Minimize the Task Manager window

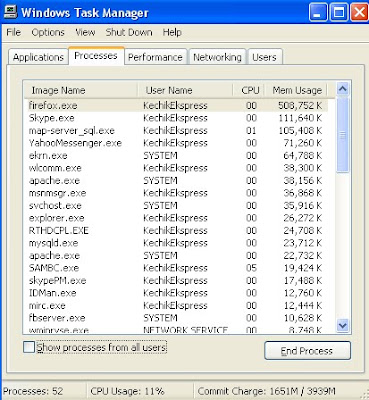318,12
